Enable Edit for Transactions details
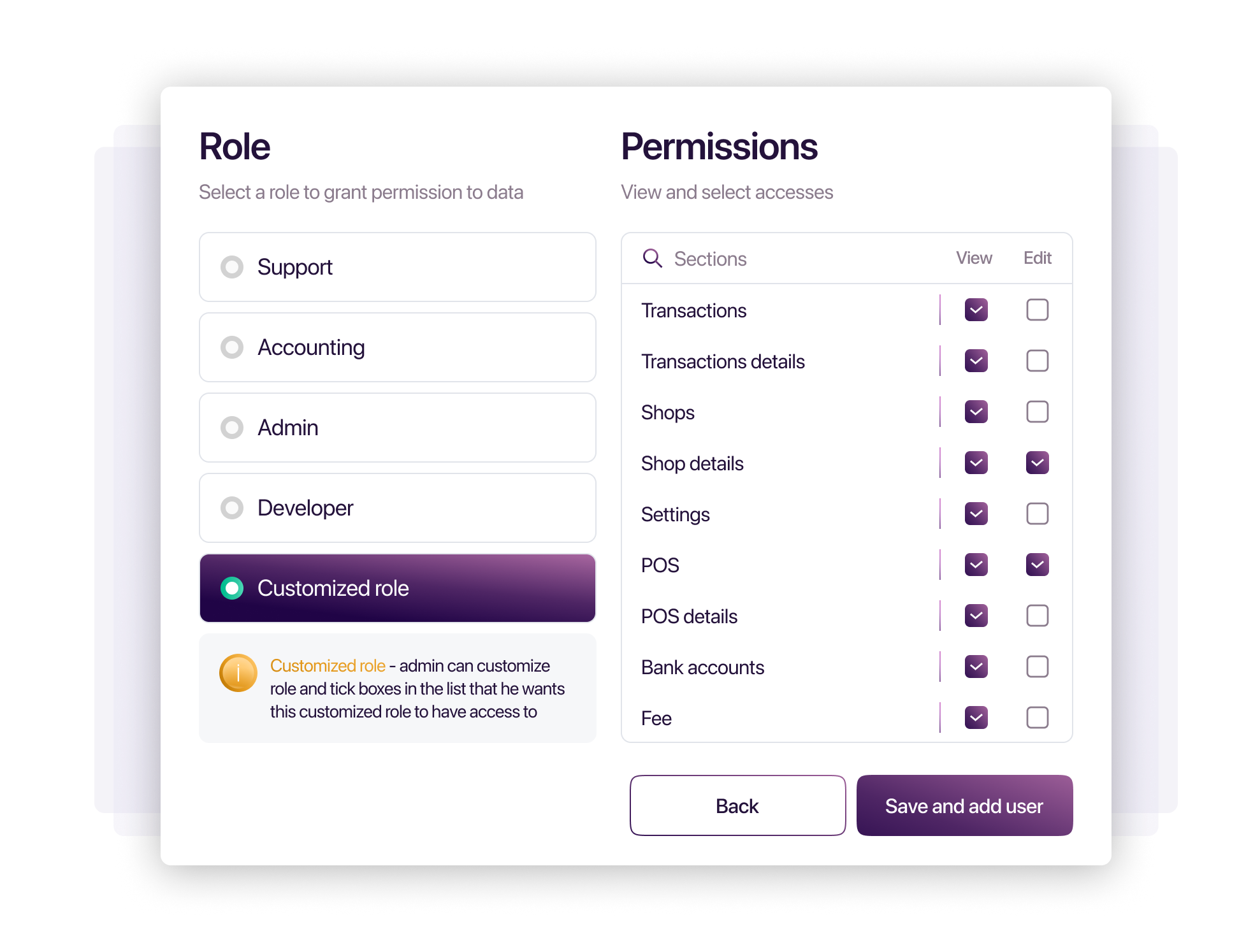 1037,361
